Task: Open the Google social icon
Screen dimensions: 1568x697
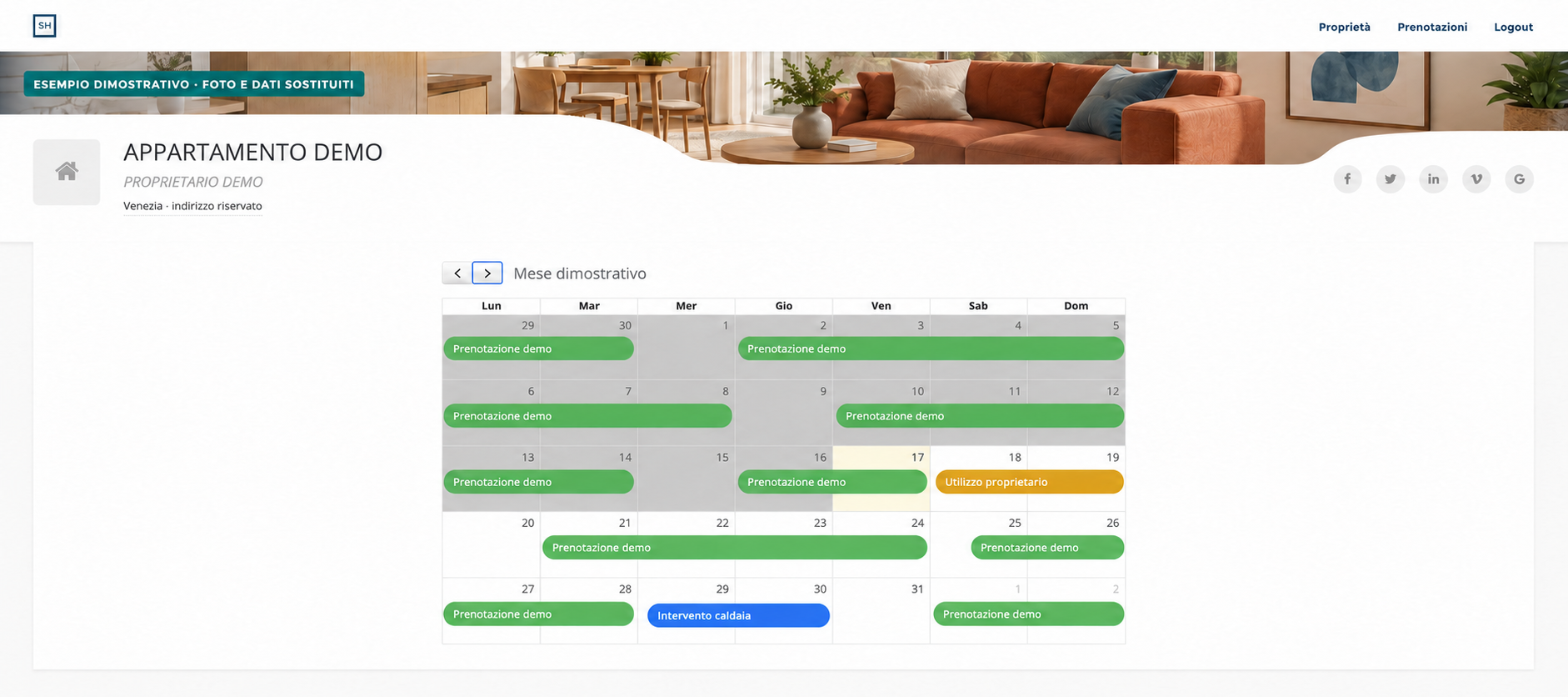Action: pyautogui.click(x=1520, y=179)
